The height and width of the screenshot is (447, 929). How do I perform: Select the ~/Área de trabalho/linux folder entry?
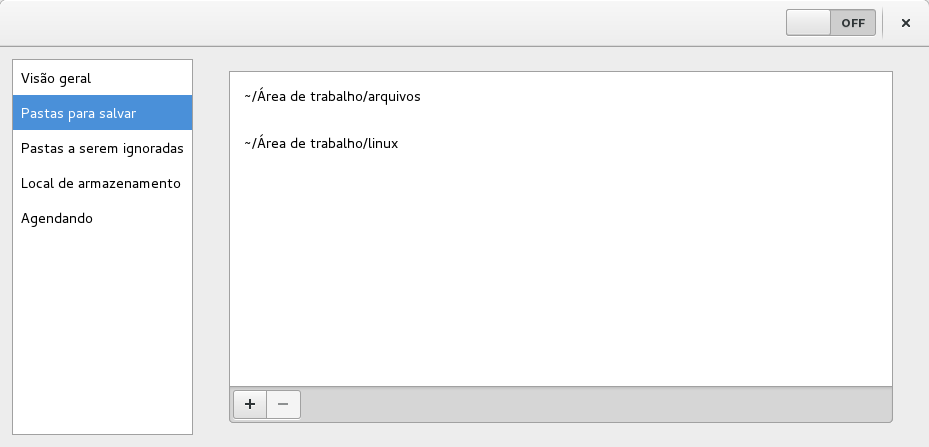[x=321, y=143]
